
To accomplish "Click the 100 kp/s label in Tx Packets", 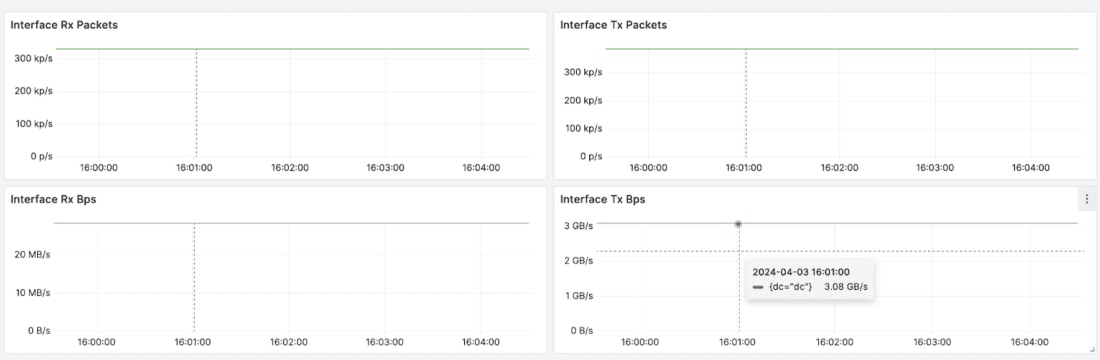I will [583, 128].
